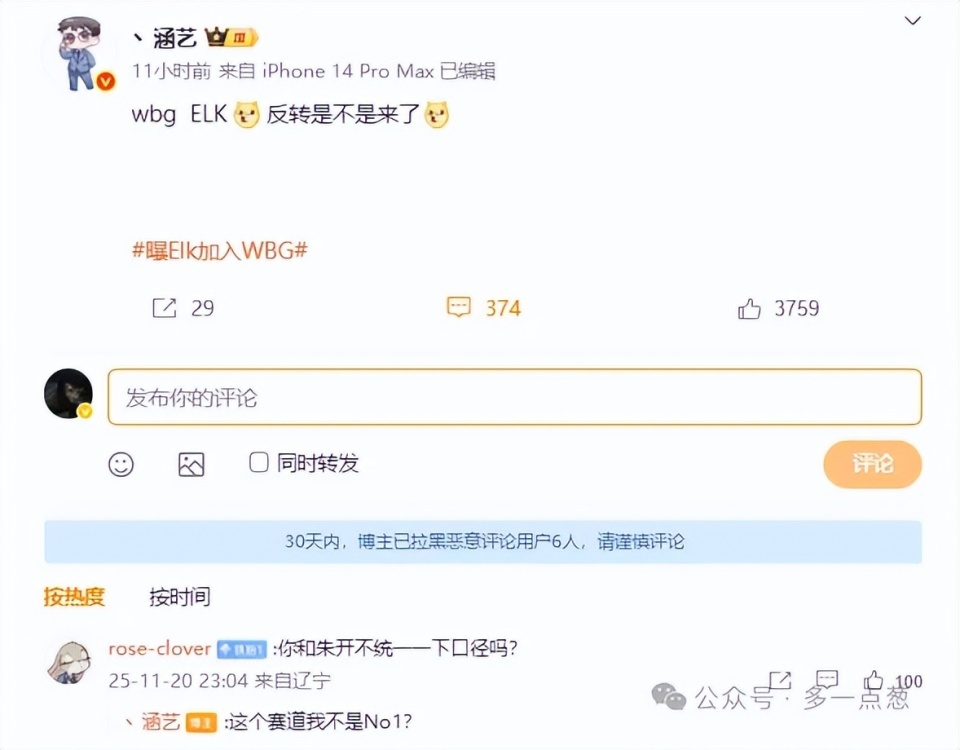Screen dimensions: 960x750
Task: Attach a picture using the image icon
Action: tap(191, 464)
